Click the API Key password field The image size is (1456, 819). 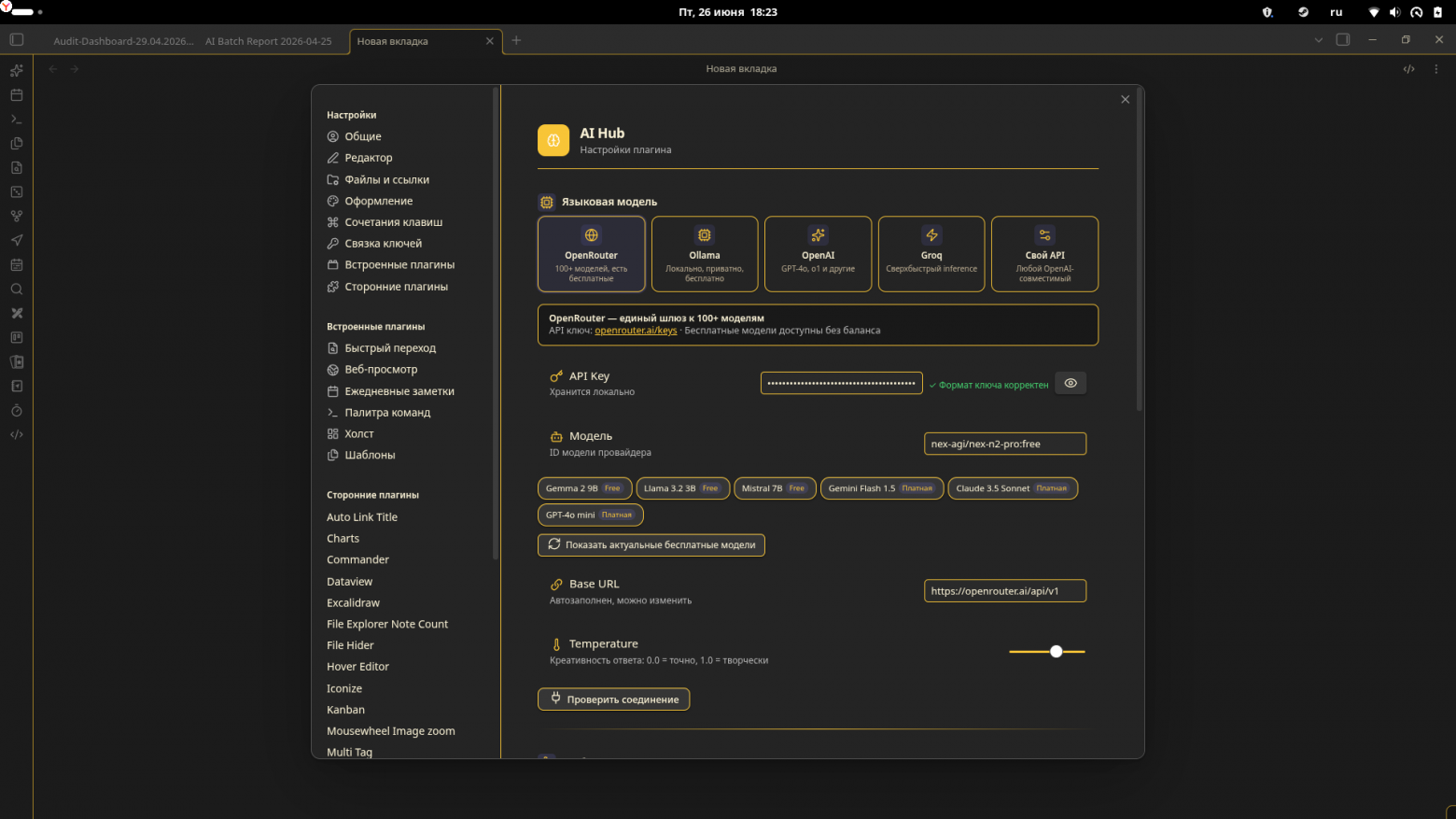tap(841, 383)
